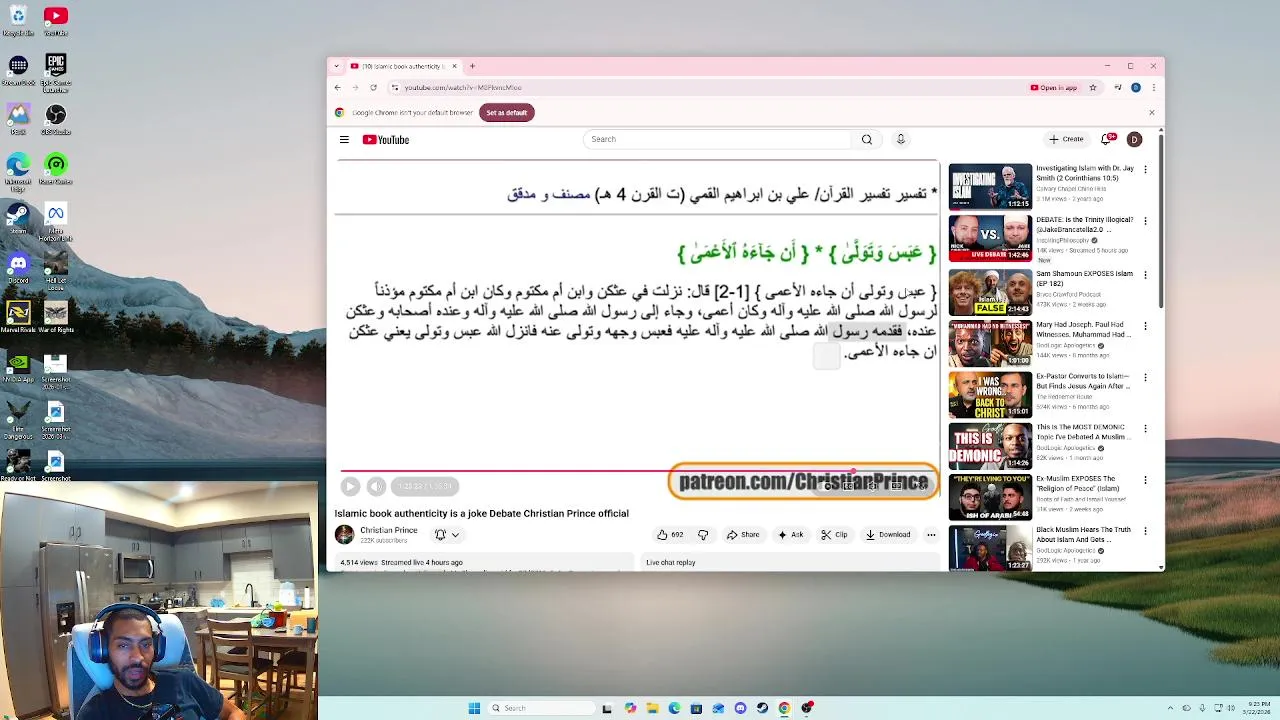Click the Create button

click(x=1066, y=139)
